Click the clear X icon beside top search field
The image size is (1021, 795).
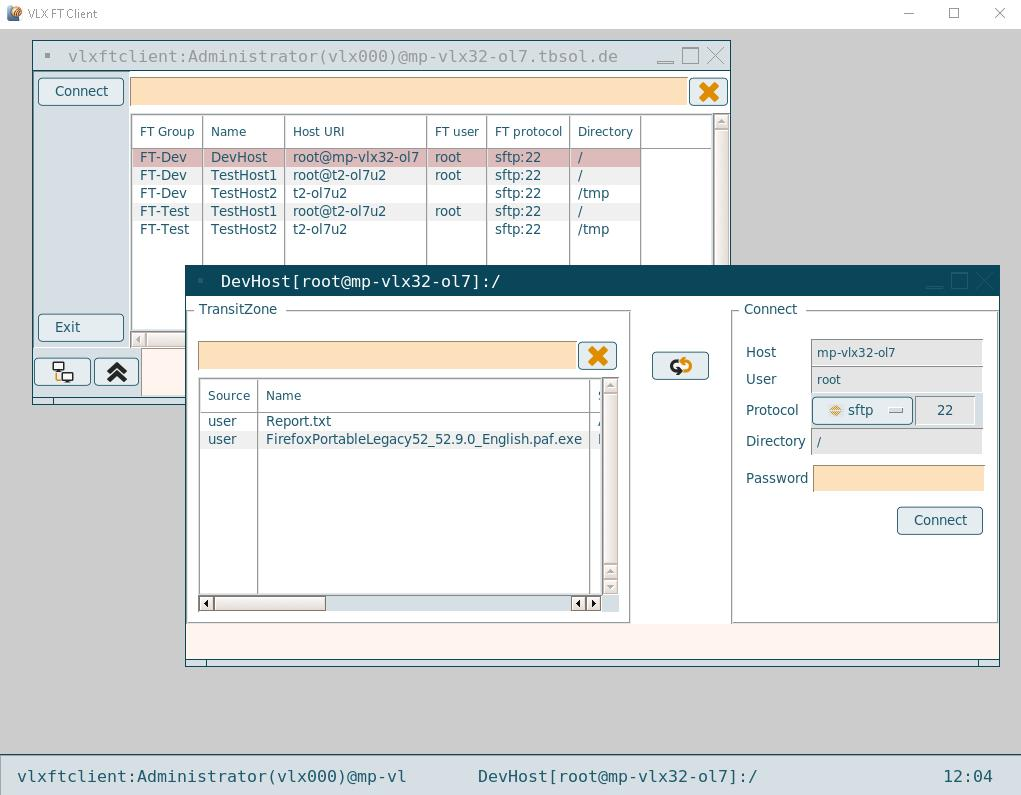(x=708, y=92)
